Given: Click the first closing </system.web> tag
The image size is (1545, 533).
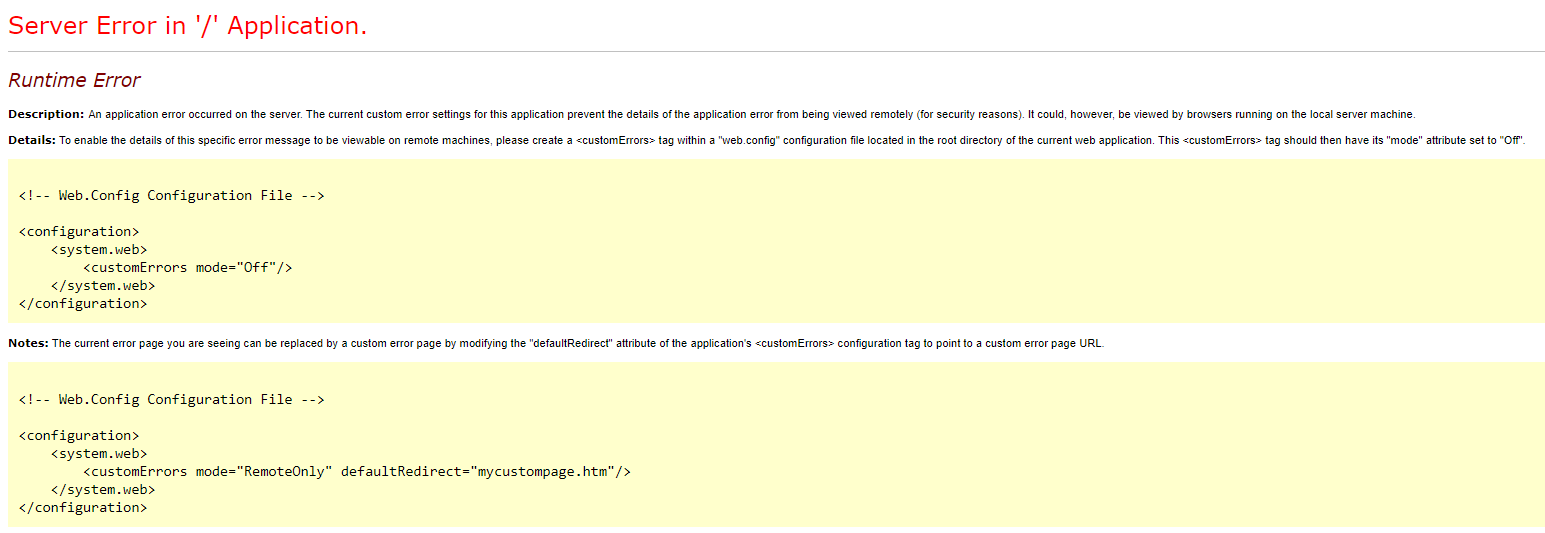Looking at the screenshot, I should coord(103,285).
